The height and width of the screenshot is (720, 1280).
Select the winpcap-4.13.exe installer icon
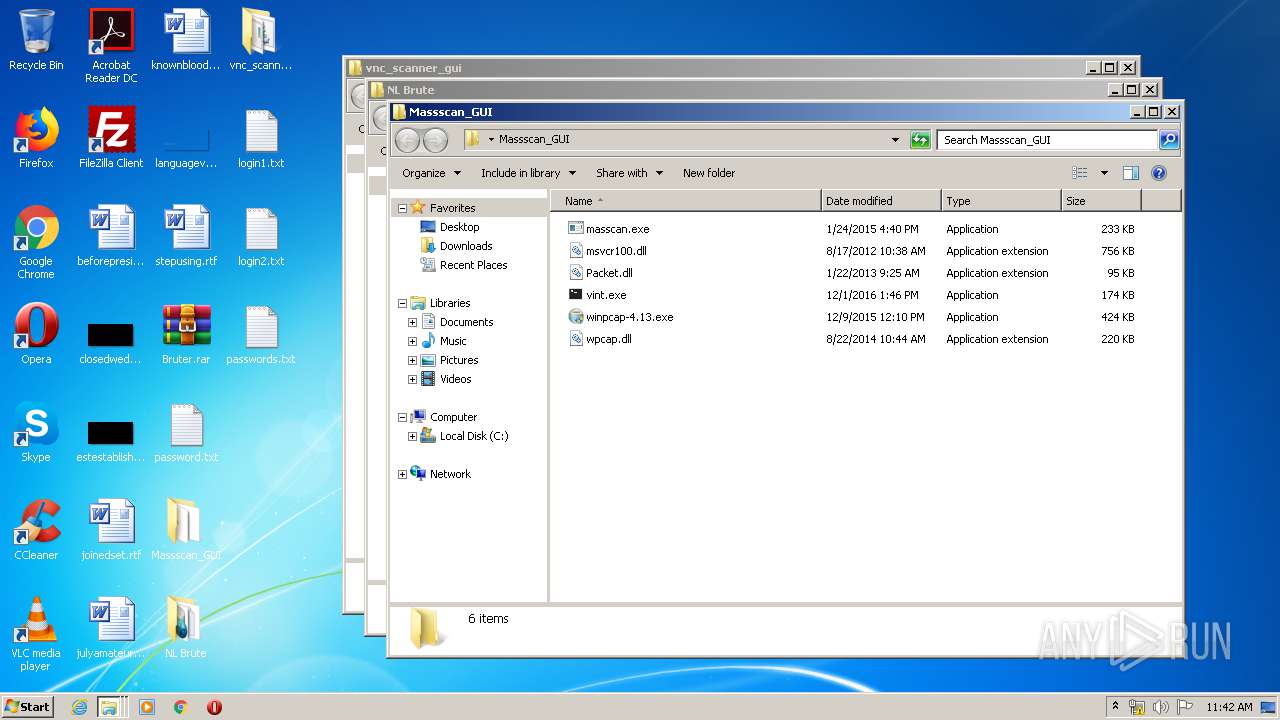click(x=575, y=317)
